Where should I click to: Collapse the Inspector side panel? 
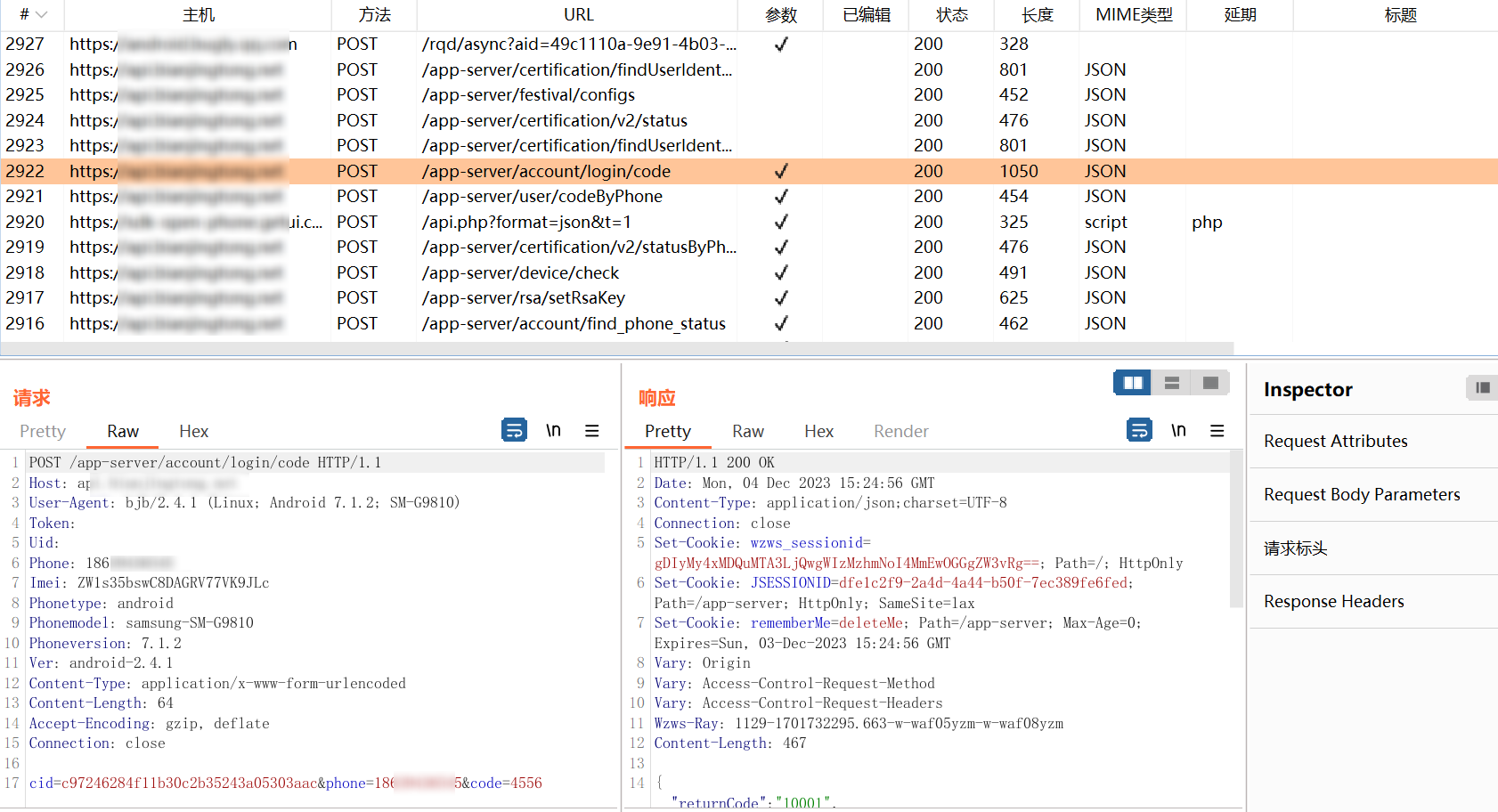tap(1482, 387)
